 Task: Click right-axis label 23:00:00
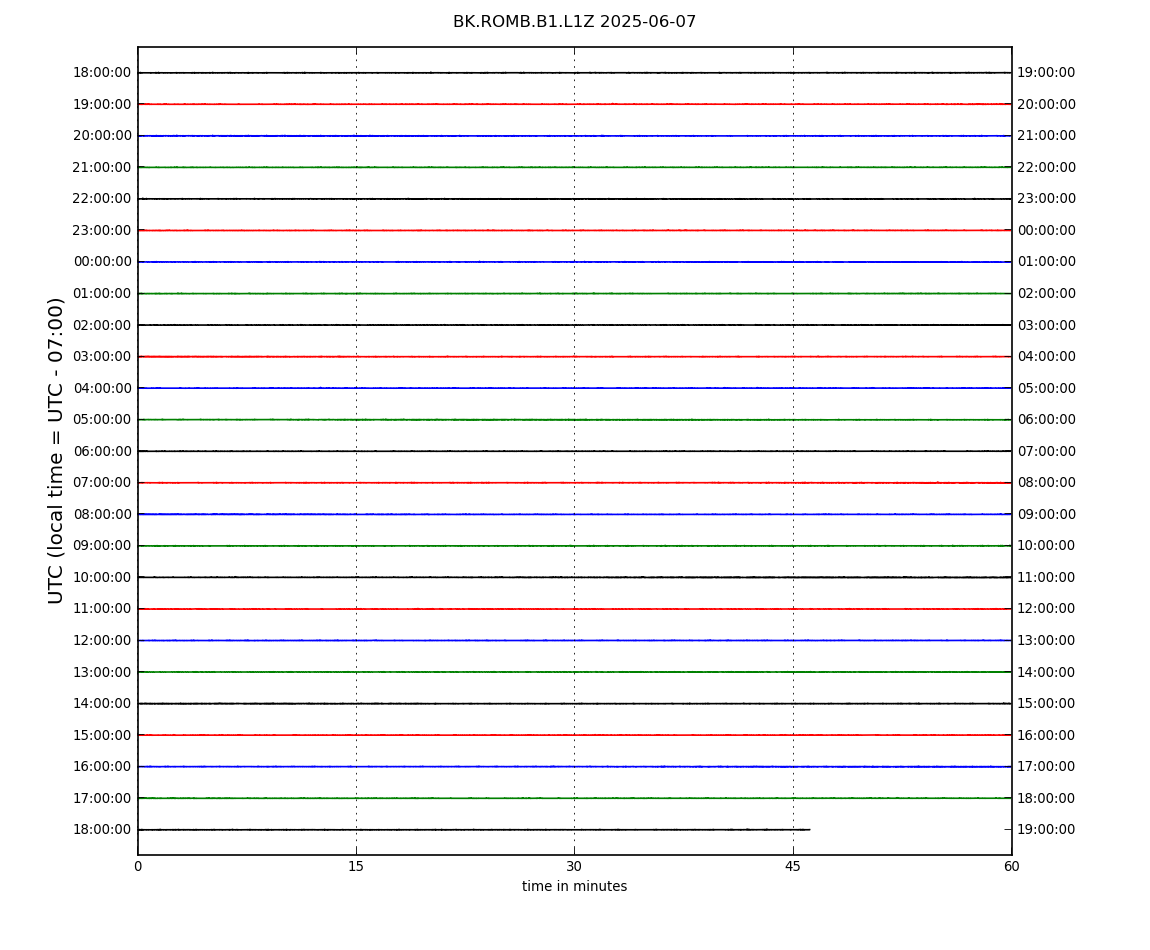[1047, 199]
